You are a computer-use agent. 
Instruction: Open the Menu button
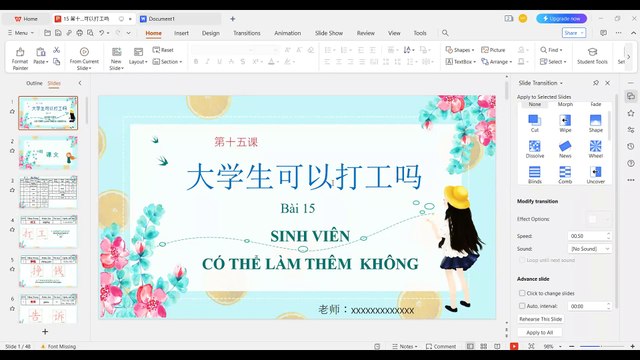pos(20,33)
